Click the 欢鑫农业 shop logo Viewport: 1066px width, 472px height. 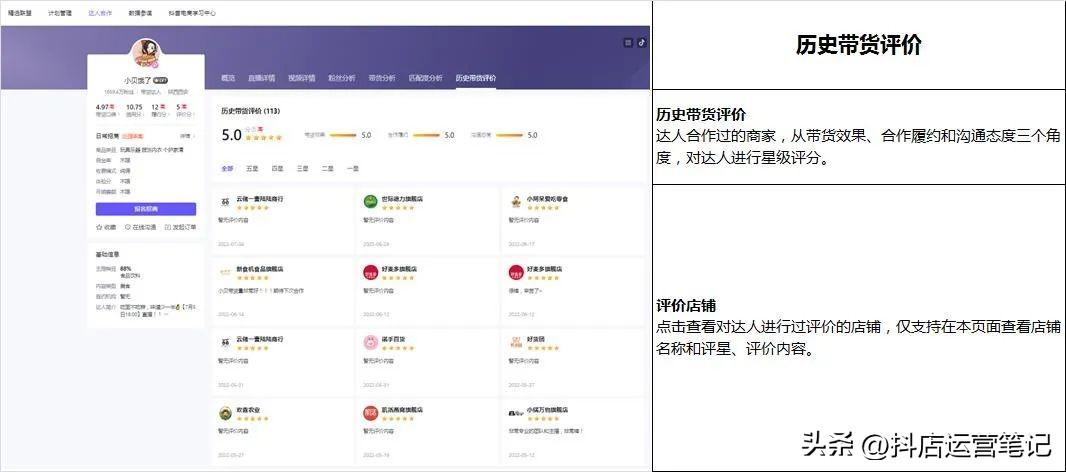(x=225, y=414)
